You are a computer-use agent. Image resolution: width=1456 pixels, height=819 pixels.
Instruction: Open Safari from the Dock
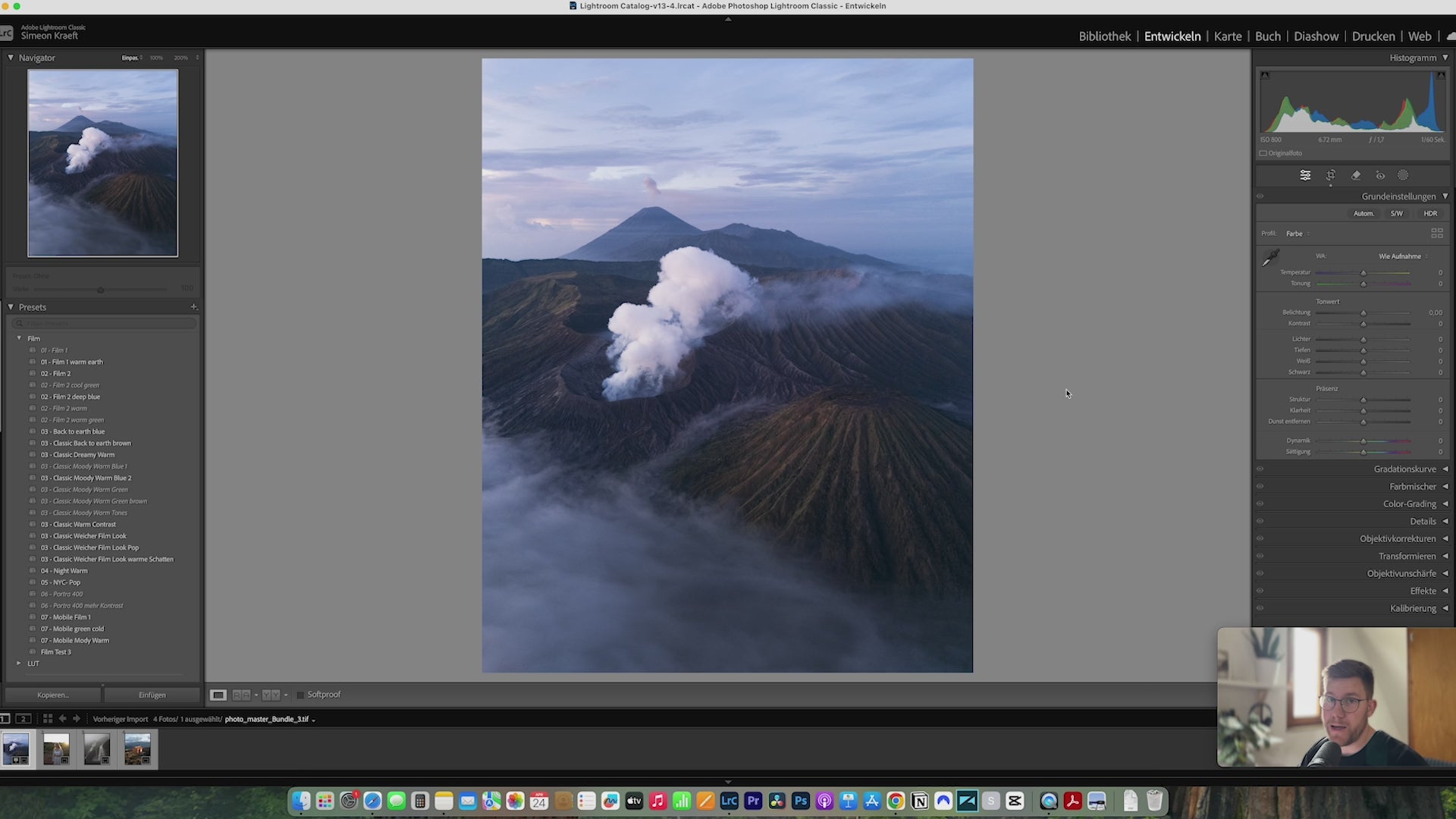pos(372,801)
